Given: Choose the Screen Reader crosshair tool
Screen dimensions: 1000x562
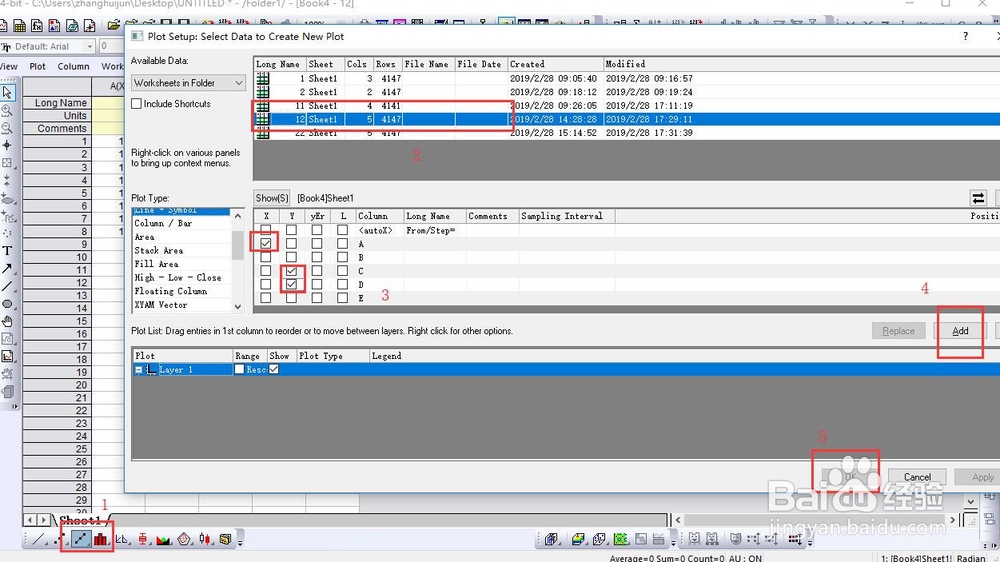Looking at the screenshot, I should coord(7,145).
